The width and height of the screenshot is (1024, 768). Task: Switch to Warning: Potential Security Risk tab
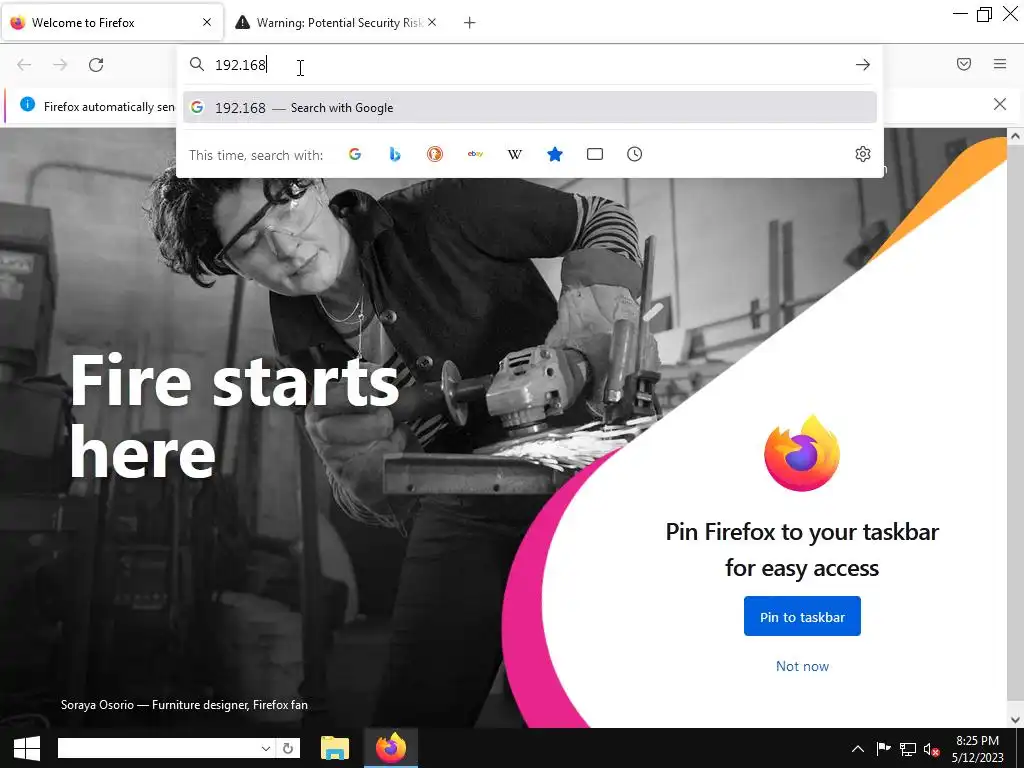tap(335, 23)
